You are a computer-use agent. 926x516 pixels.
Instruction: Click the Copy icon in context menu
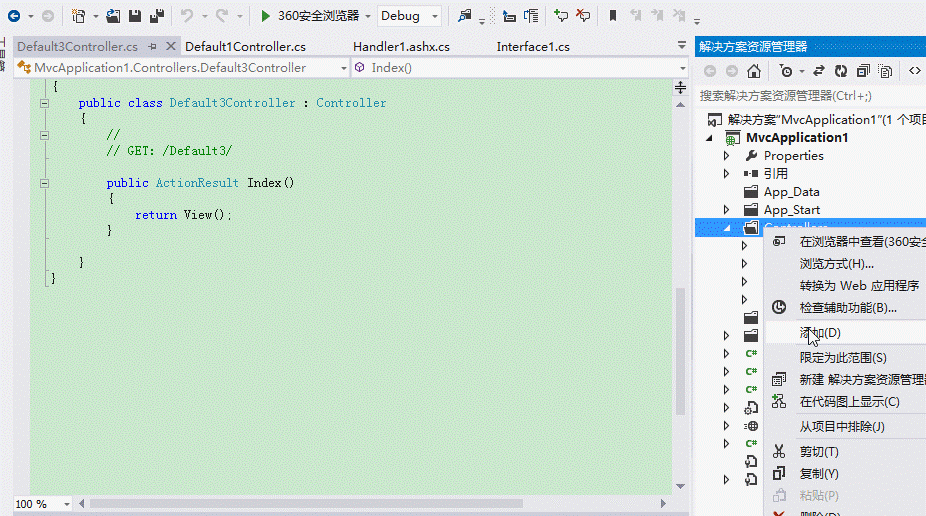[x=779, y=473]
